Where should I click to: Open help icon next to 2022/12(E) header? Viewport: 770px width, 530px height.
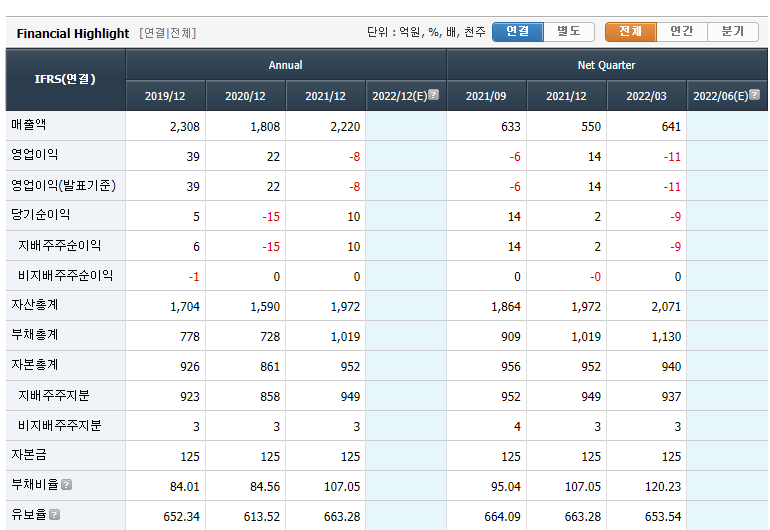point(434,94)
